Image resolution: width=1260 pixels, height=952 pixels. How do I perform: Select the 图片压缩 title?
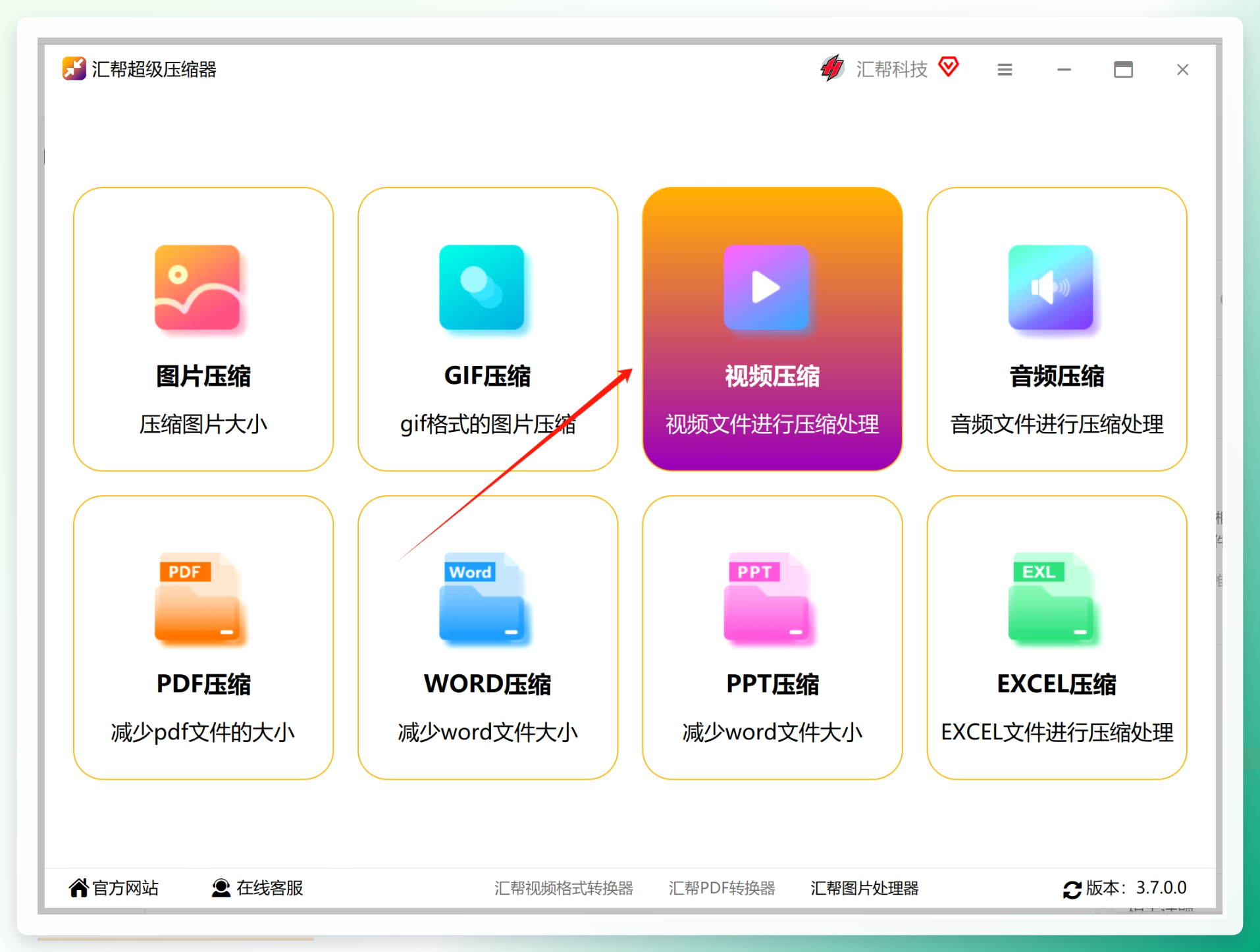click(203, 376)
